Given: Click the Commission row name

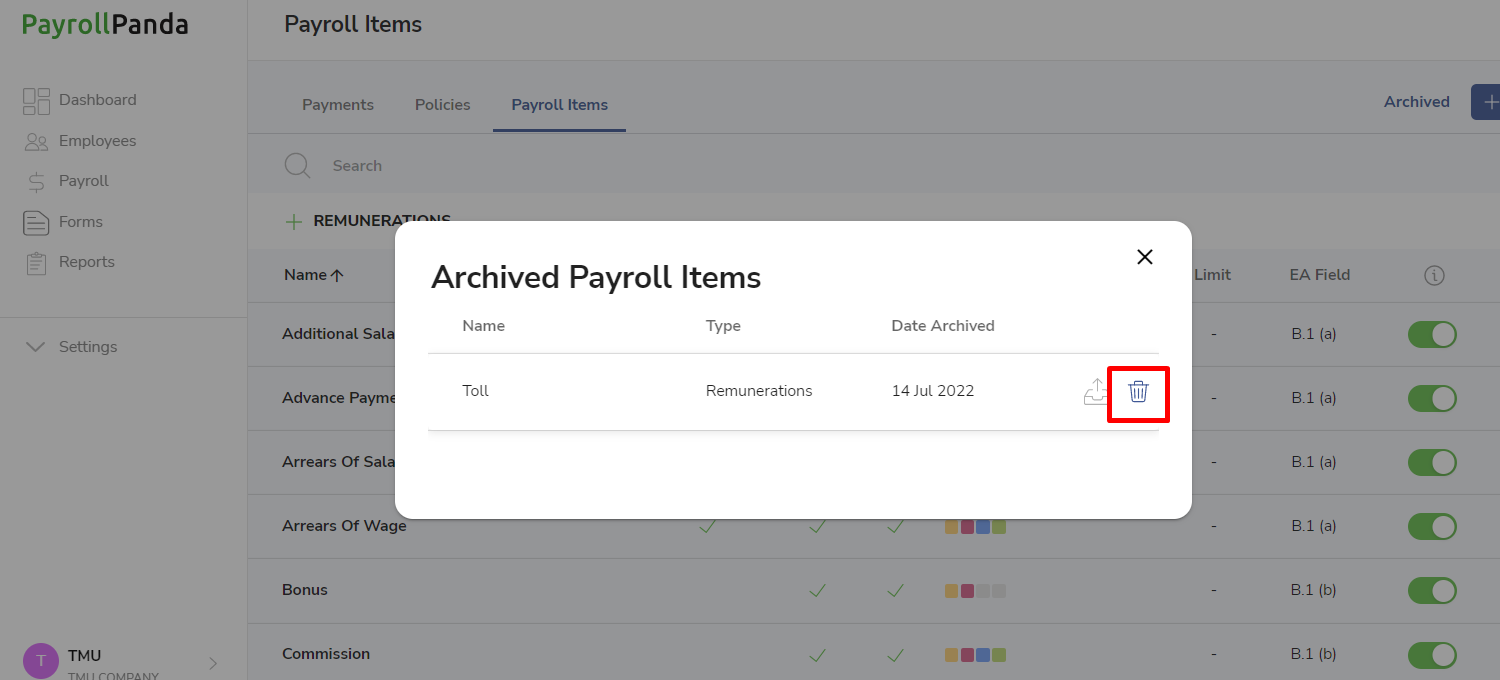Looking at the screenshot, I should tap(326, 654).
